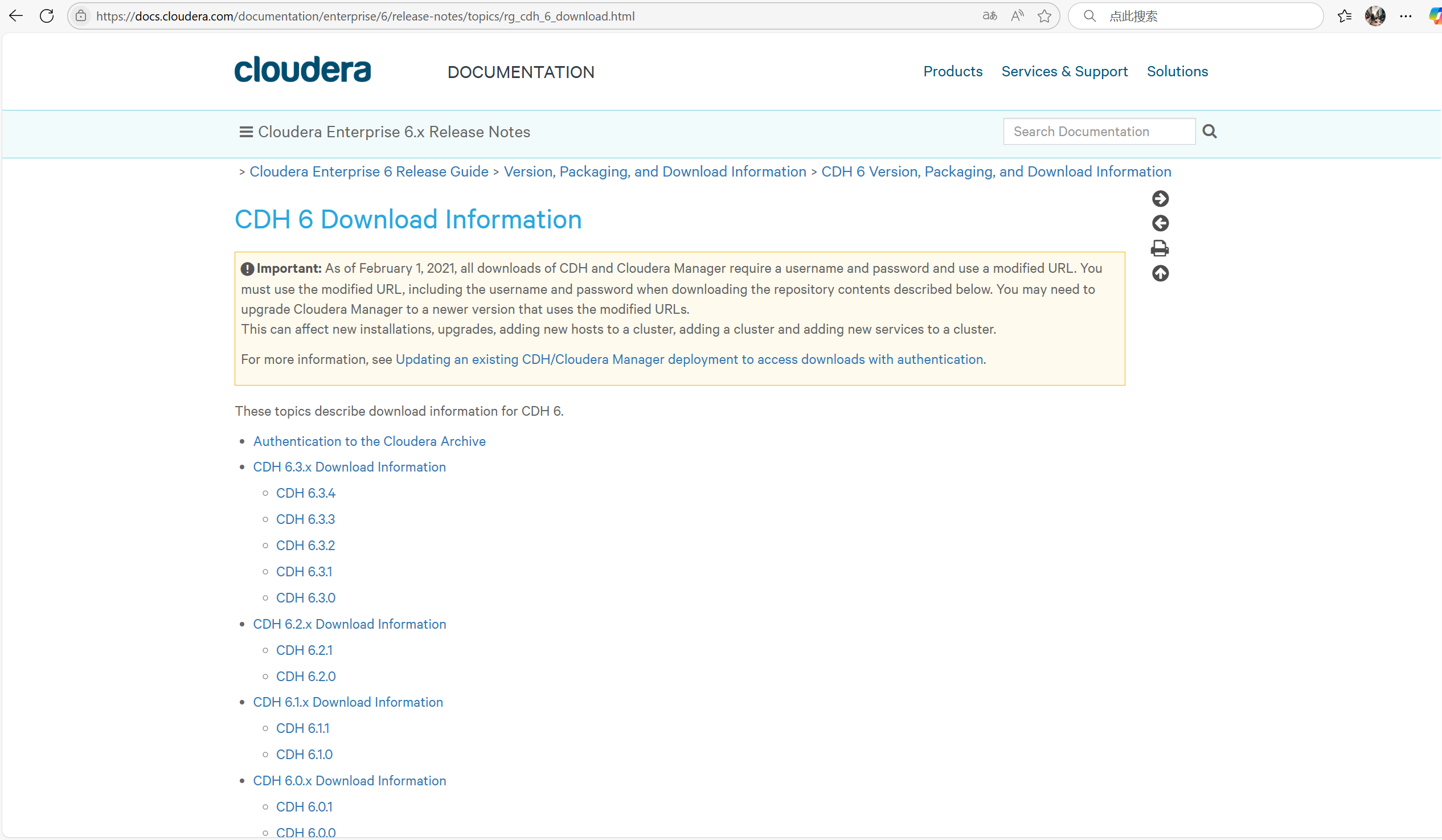Image resolution: width=1442 pixels, height=840 pixels.
Task: Add page to favorites star icon
Action: click(1044, 16)
